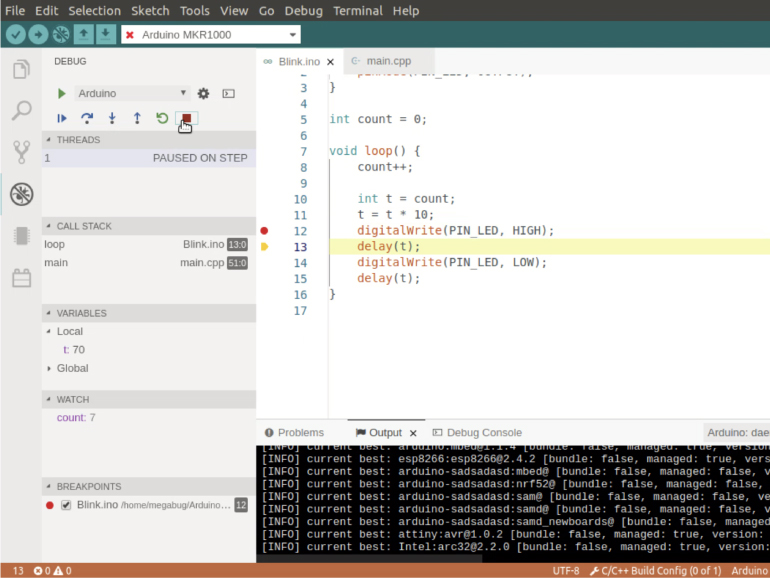Viewport: 770px width, 578px height.
Task: Open the Debug menu
Action: 303,10
